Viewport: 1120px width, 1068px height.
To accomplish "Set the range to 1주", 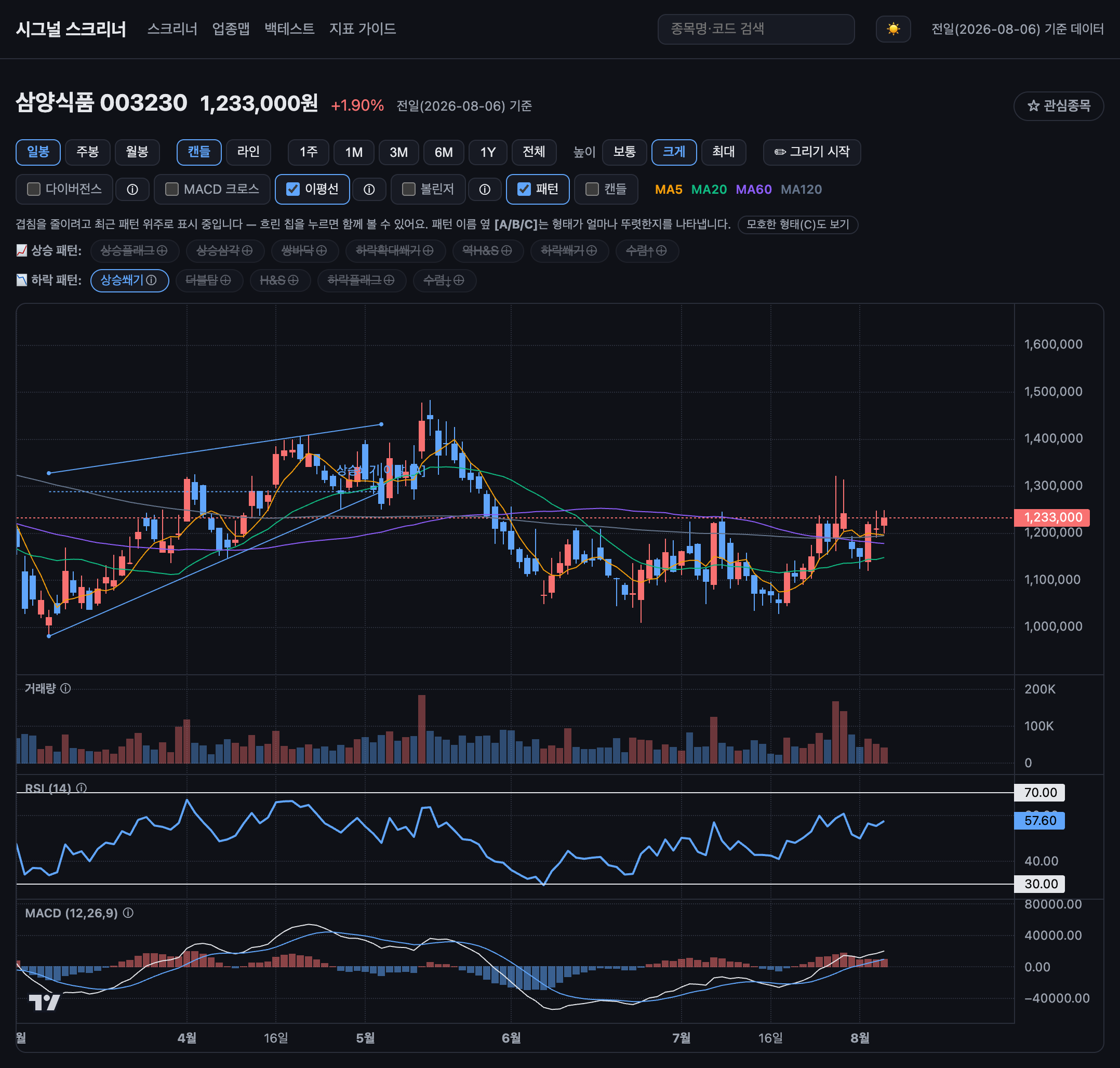I will [309, 152].
